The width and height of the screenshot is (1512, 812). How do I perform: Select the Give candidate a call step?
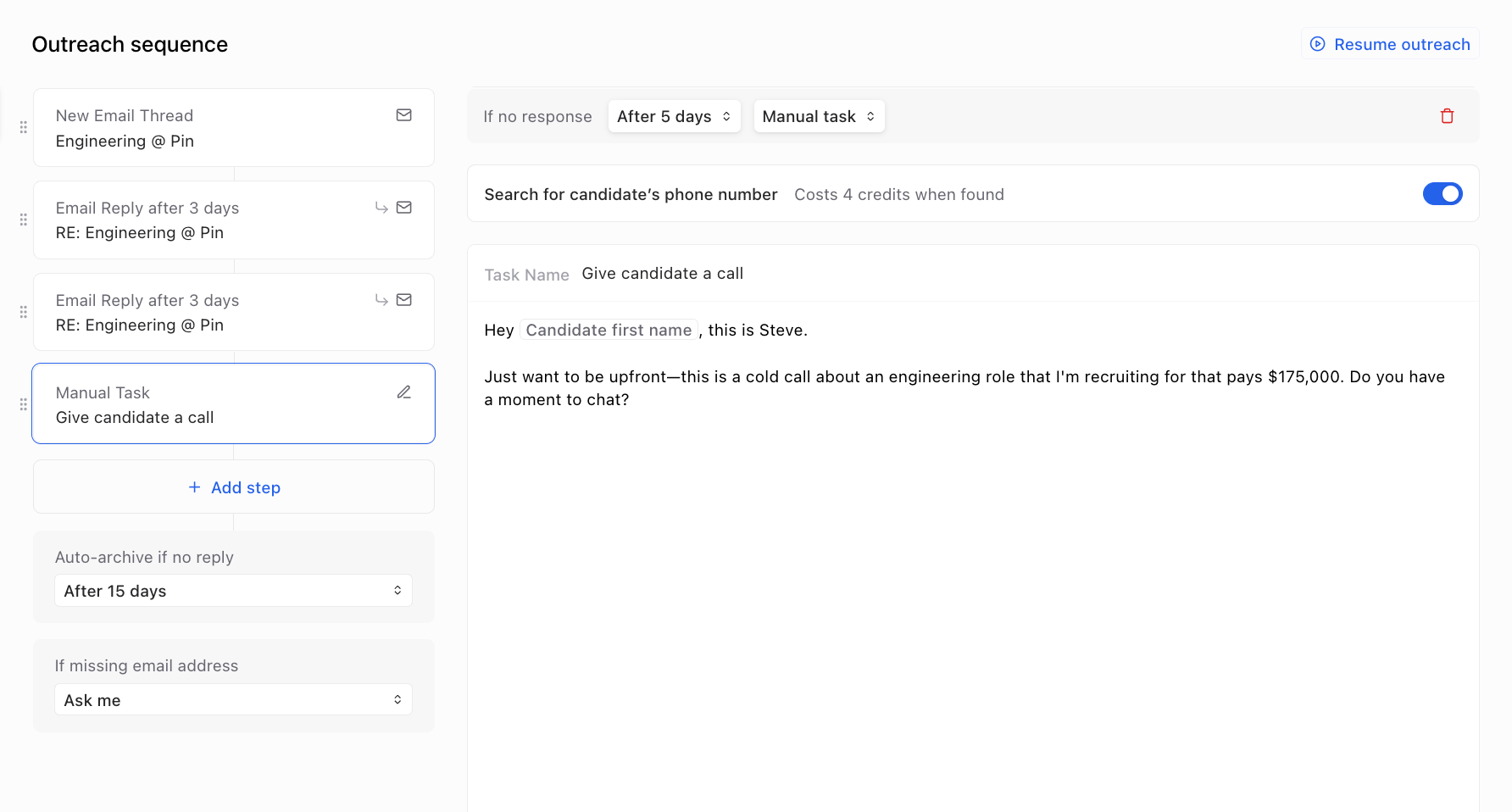212,404
